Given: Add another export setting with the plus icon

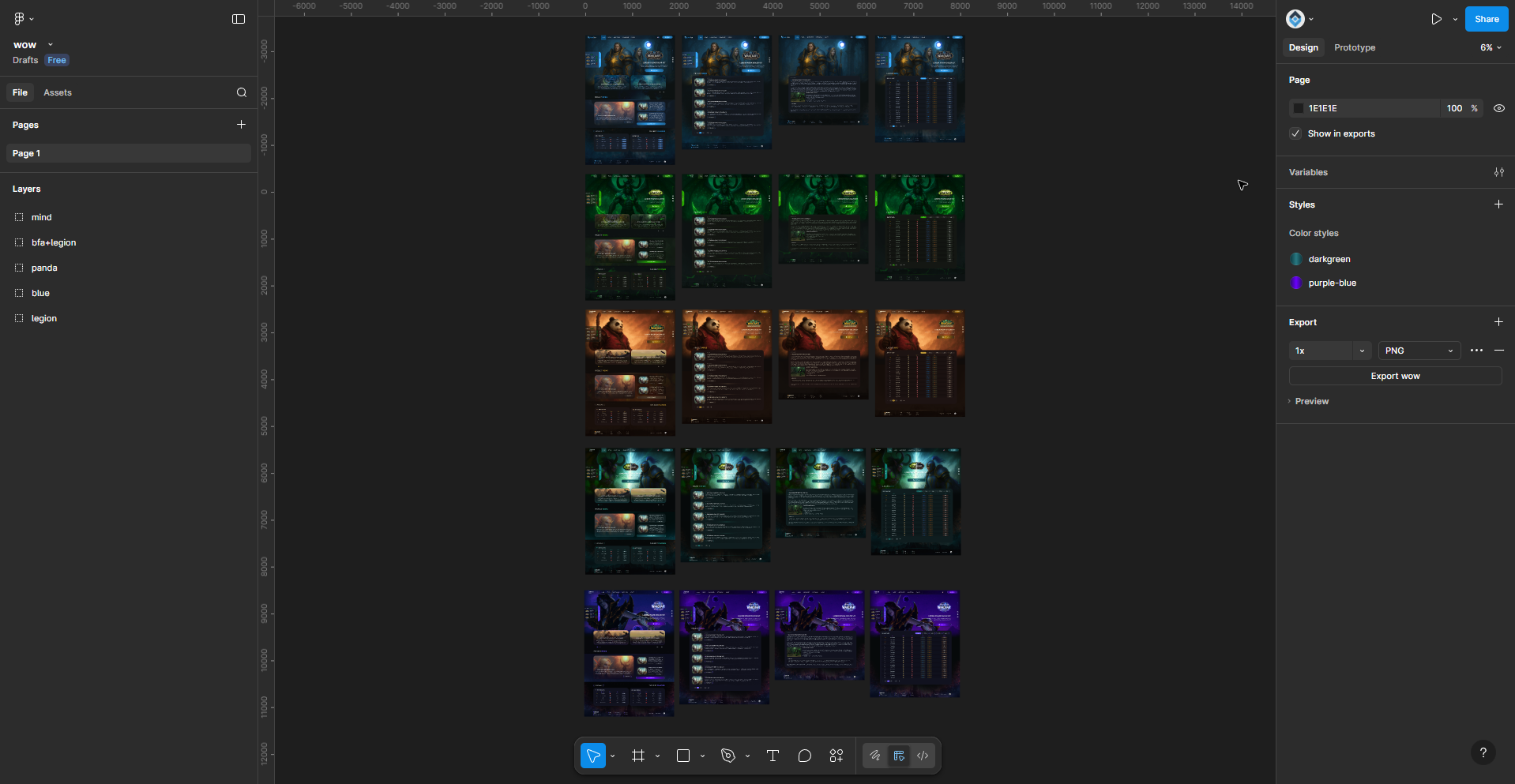Looking at the screenshot, I should pos(1498,322).
